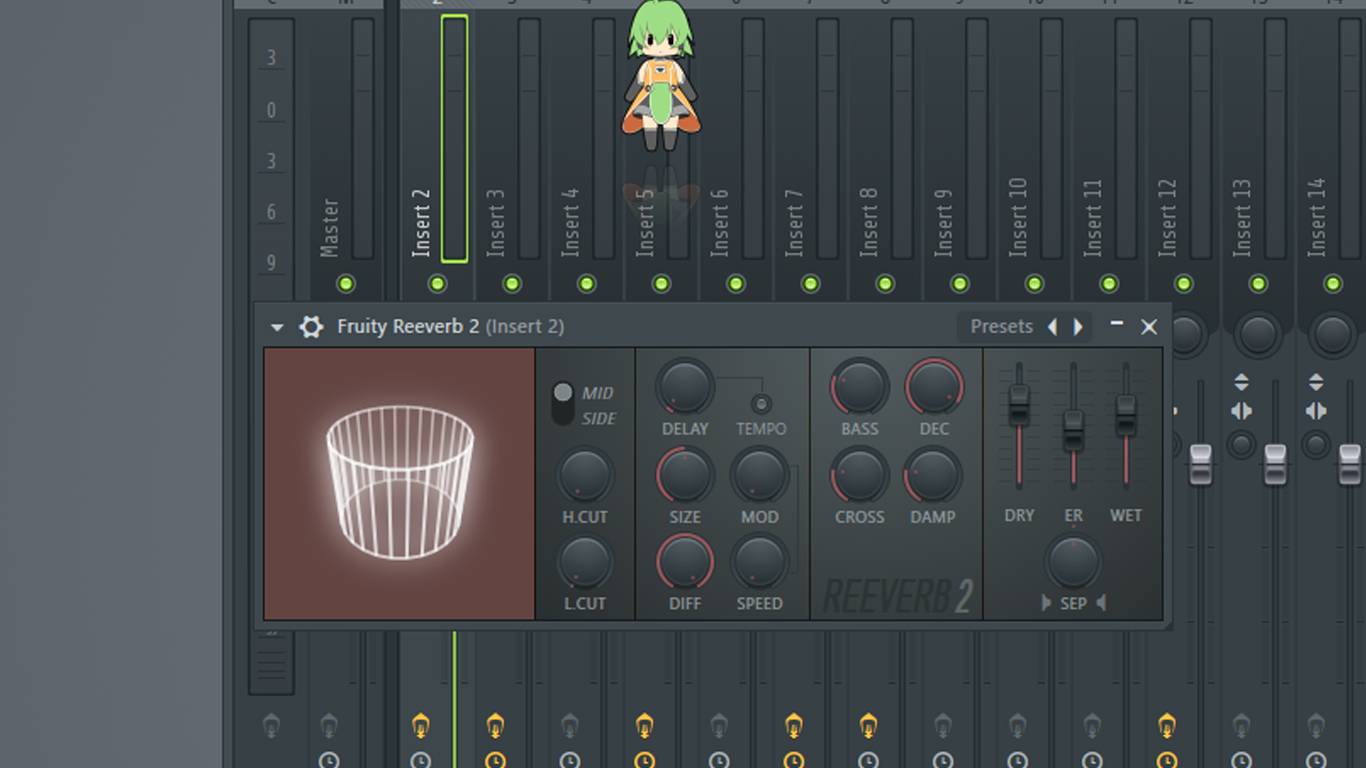
Task: Click the Insert 13 routing icon at bottom
Action: pyautogui.click(x=1241, y=726)
